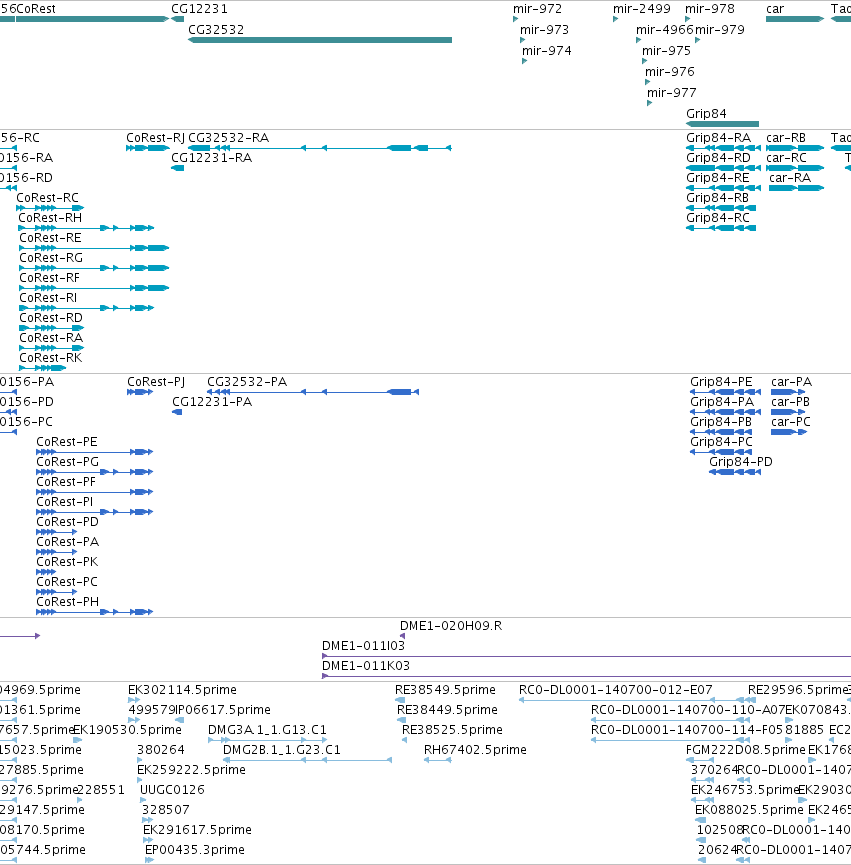Screen dimensions: 851x865
Task: Select the DMG3A.1_1.G13.C1 feature
Action: pos(267,740)
